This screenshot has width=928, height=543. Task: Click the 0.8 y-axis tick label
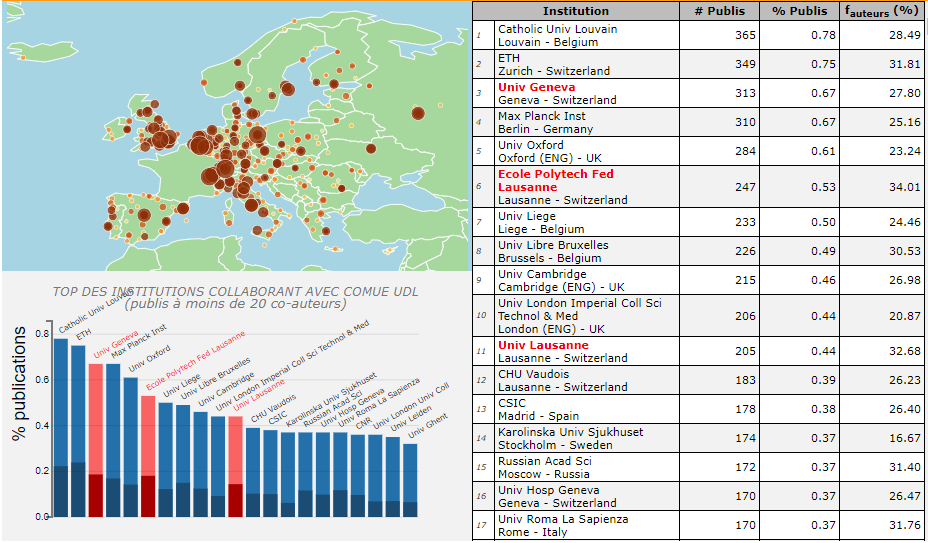[x=42, y=334]
